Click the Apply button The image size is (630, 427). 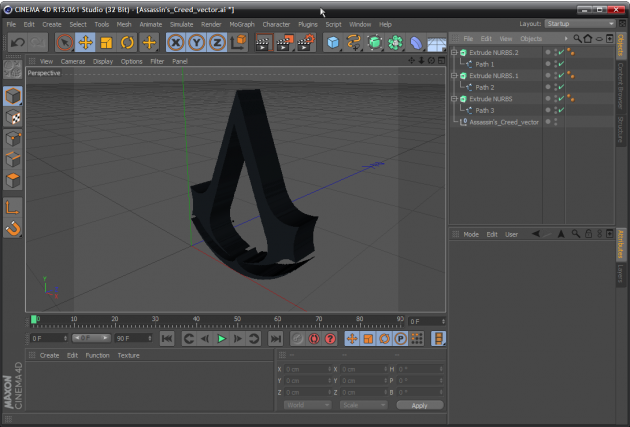419,405
